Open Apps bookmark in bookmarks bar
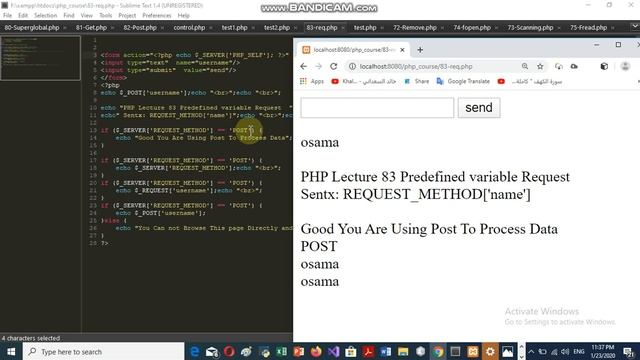Screen dimensions: 640x360 tap(312, 81)
